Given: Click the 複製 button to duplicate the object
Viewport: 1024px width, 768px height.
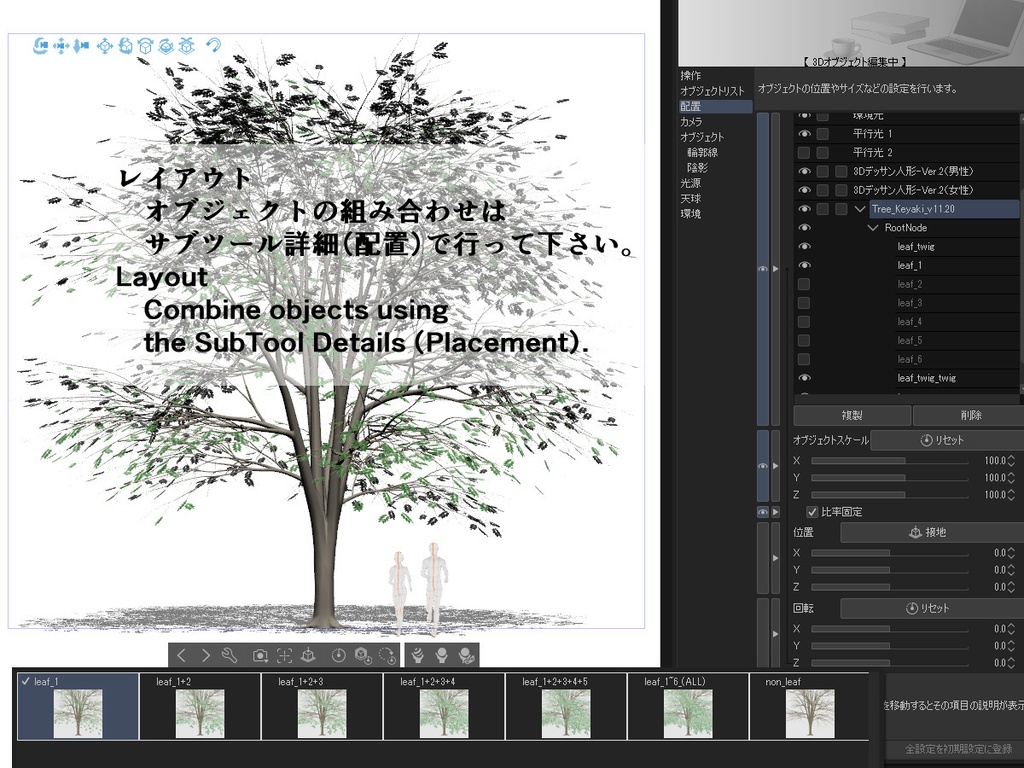Looking at the screenshot, I should tap(850, 415).
